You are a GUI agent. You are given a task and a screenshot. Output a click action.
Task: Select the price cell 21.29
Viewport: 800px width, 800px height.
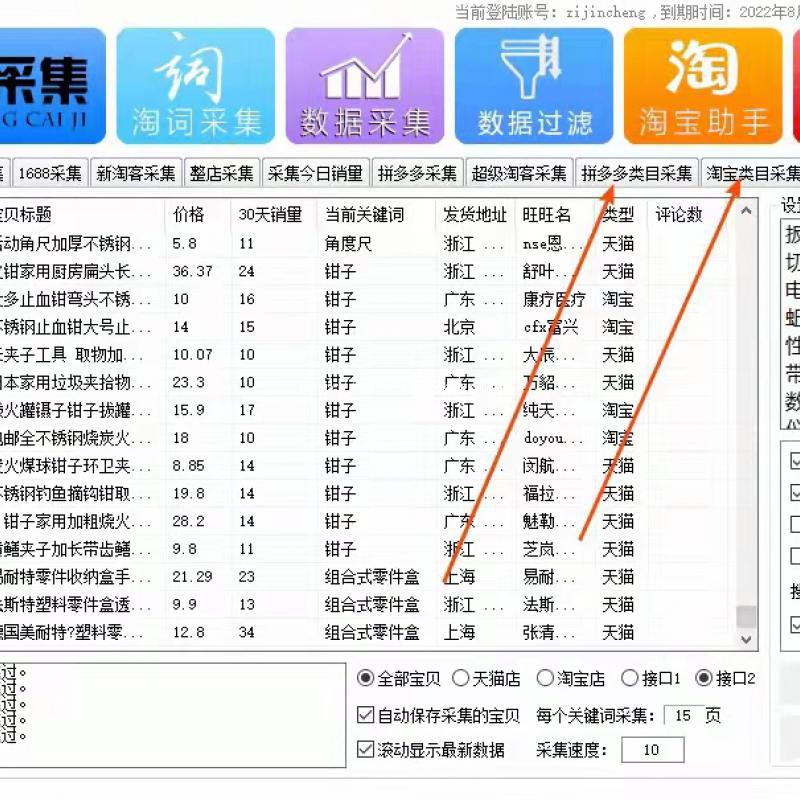point(192,577)
